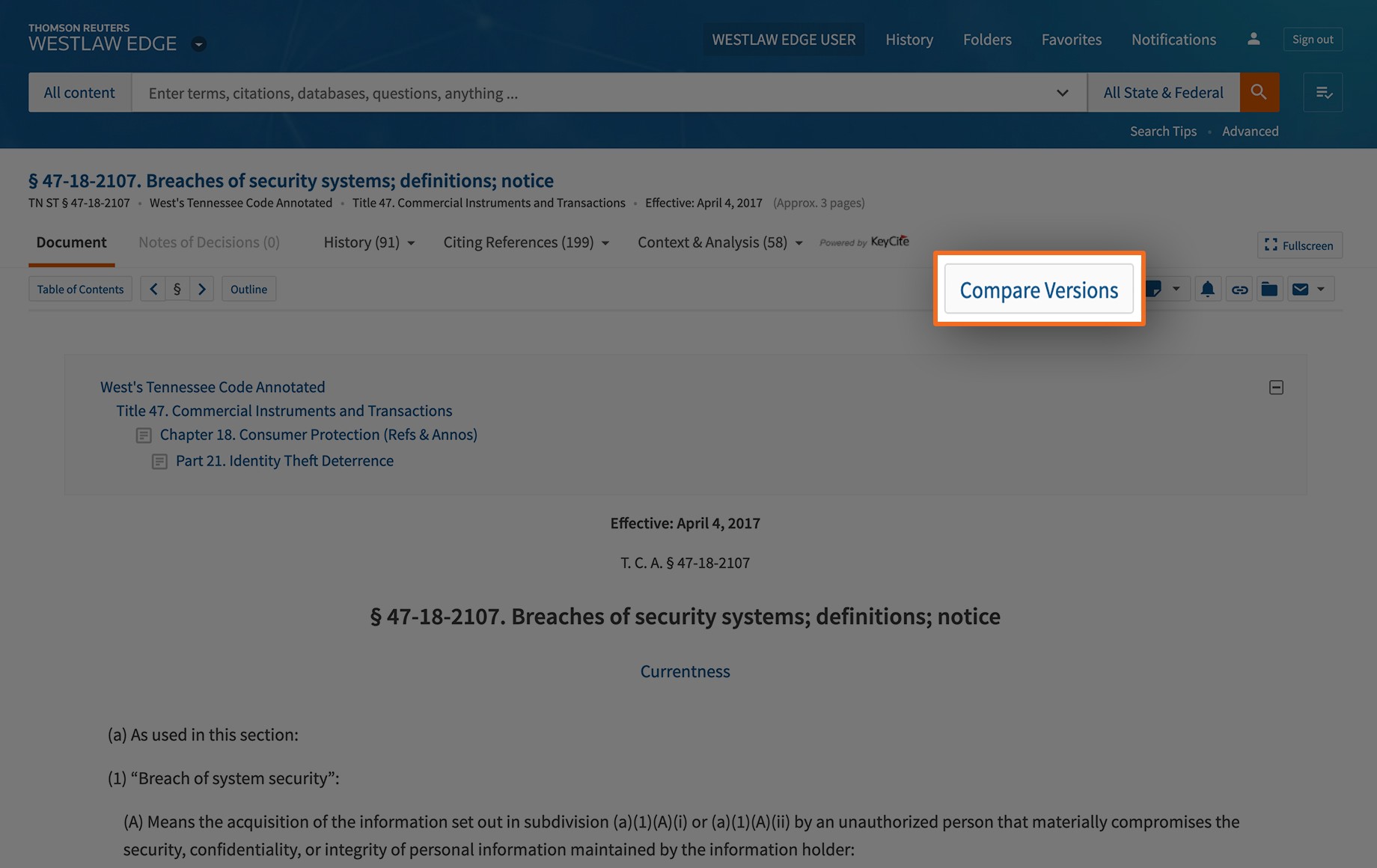The height and width of the screenshot is (868, 1377).
Task: Click the save to folder icon
Action: [1269, 290]
